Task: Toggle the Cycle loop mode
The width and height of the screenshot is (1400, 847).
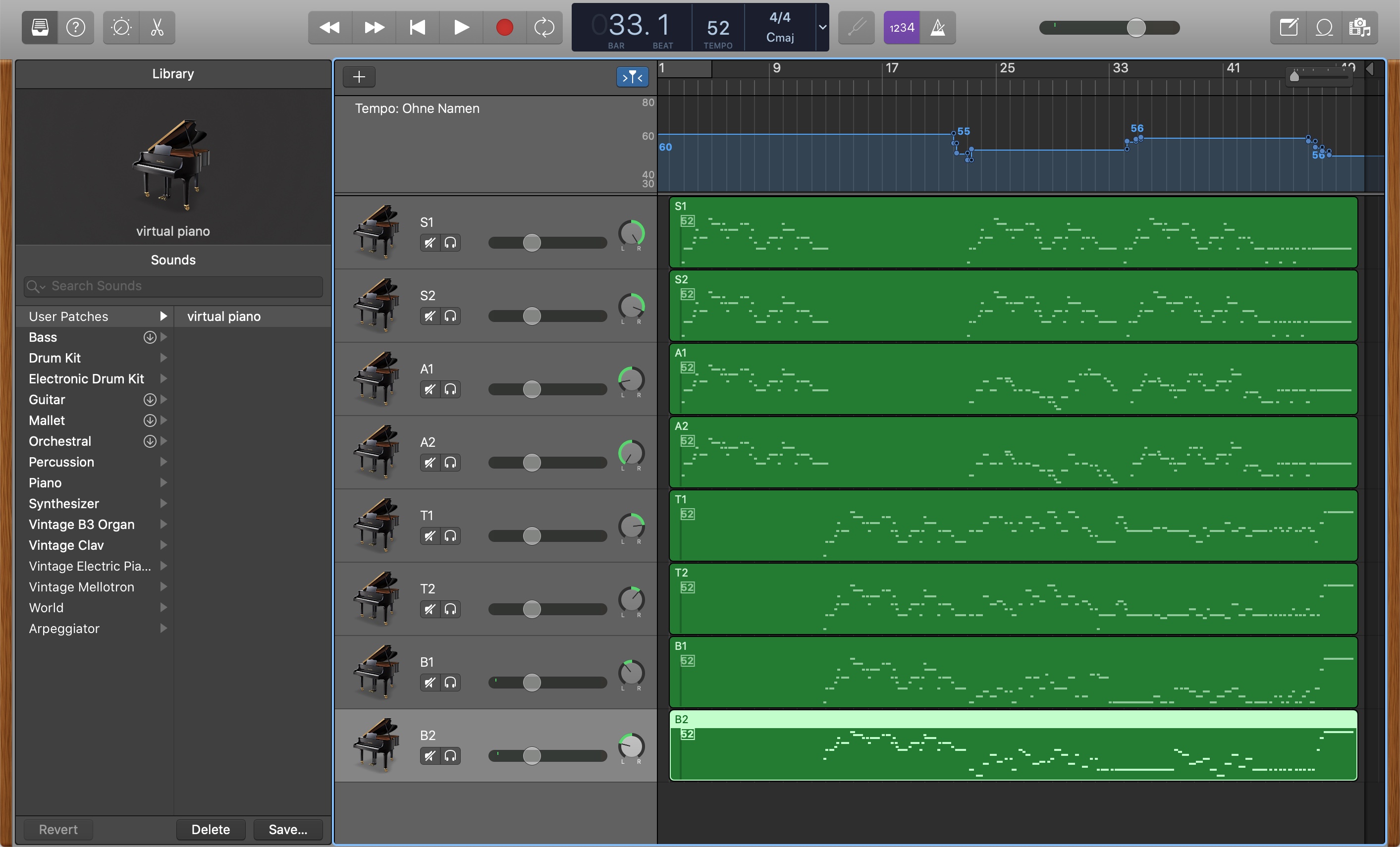Action: pyautogui.click(x=544, y=27)
